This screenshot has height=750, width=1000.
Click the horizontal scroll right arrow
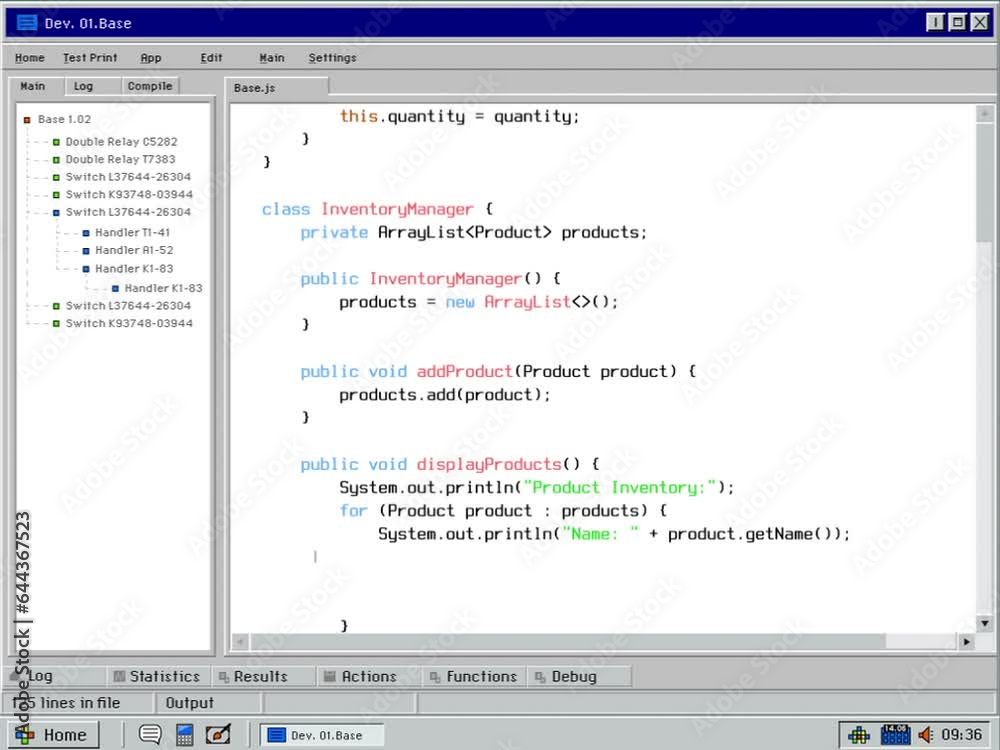pos(966,642)
